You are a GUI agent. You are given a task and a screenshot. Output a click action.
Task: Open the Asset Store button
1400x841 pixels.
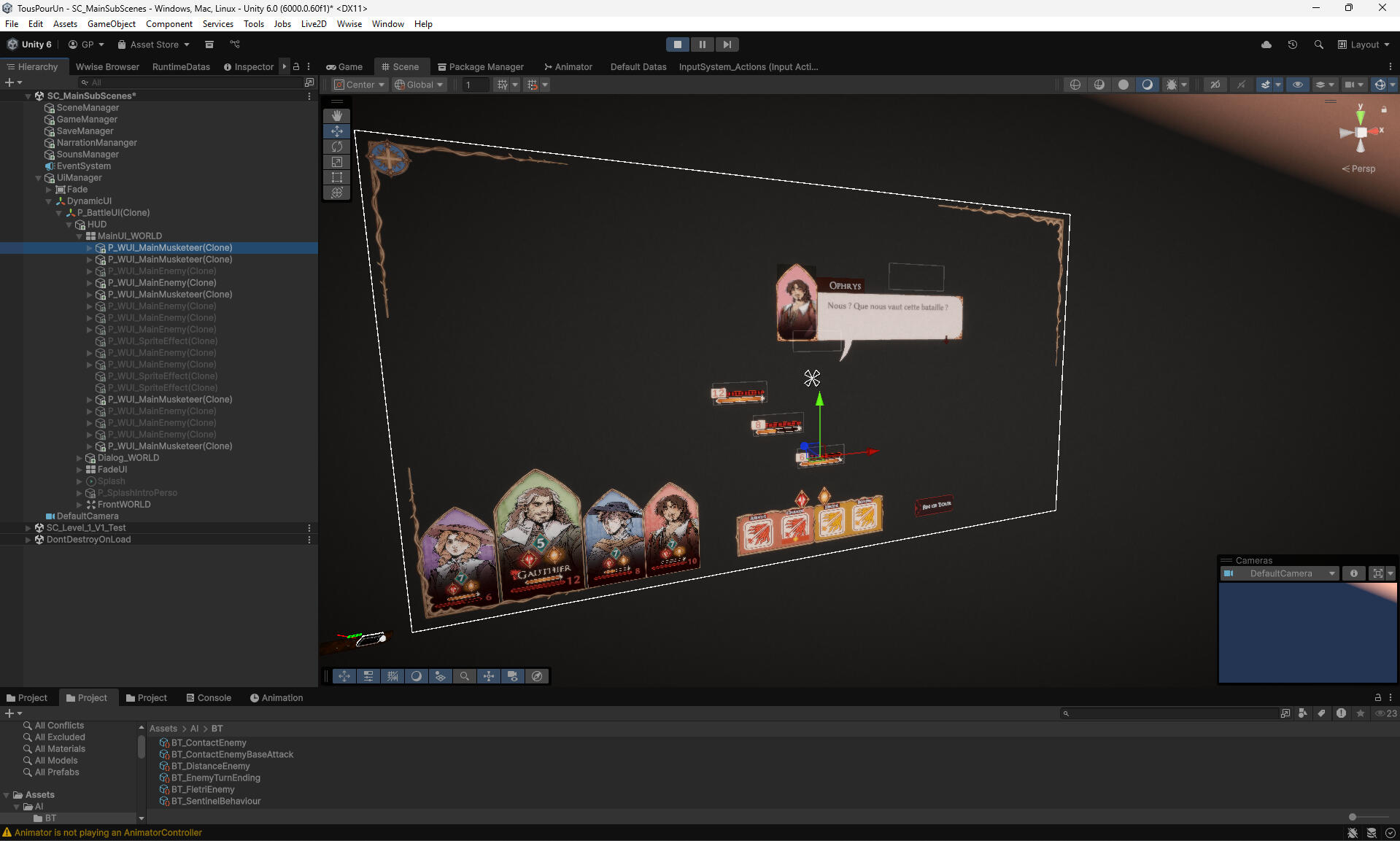[153, 44]
